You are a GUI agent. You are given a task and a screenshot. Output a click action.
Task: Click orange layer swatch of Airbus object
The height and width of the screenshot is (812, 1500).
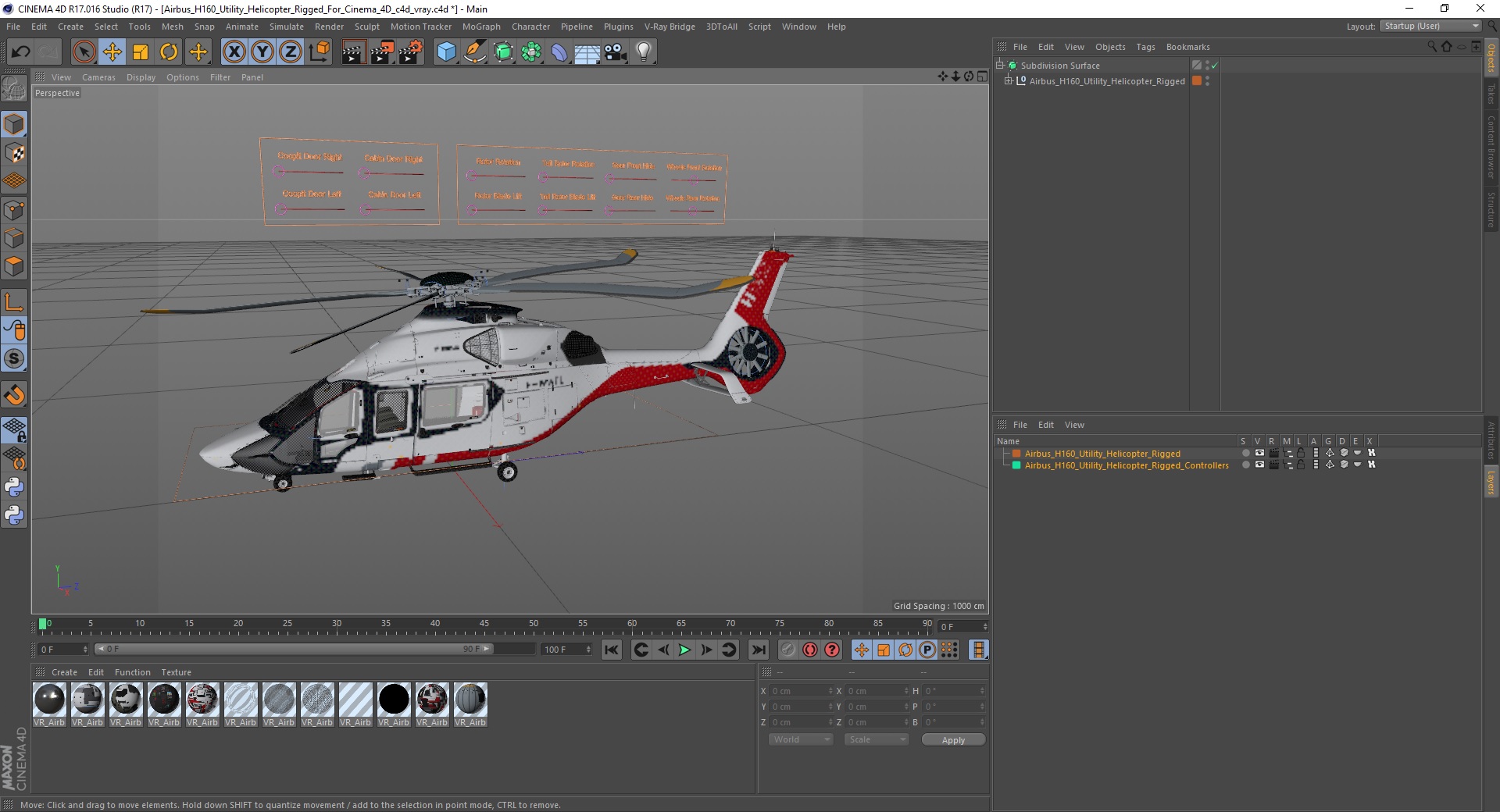click(1196, 80)
